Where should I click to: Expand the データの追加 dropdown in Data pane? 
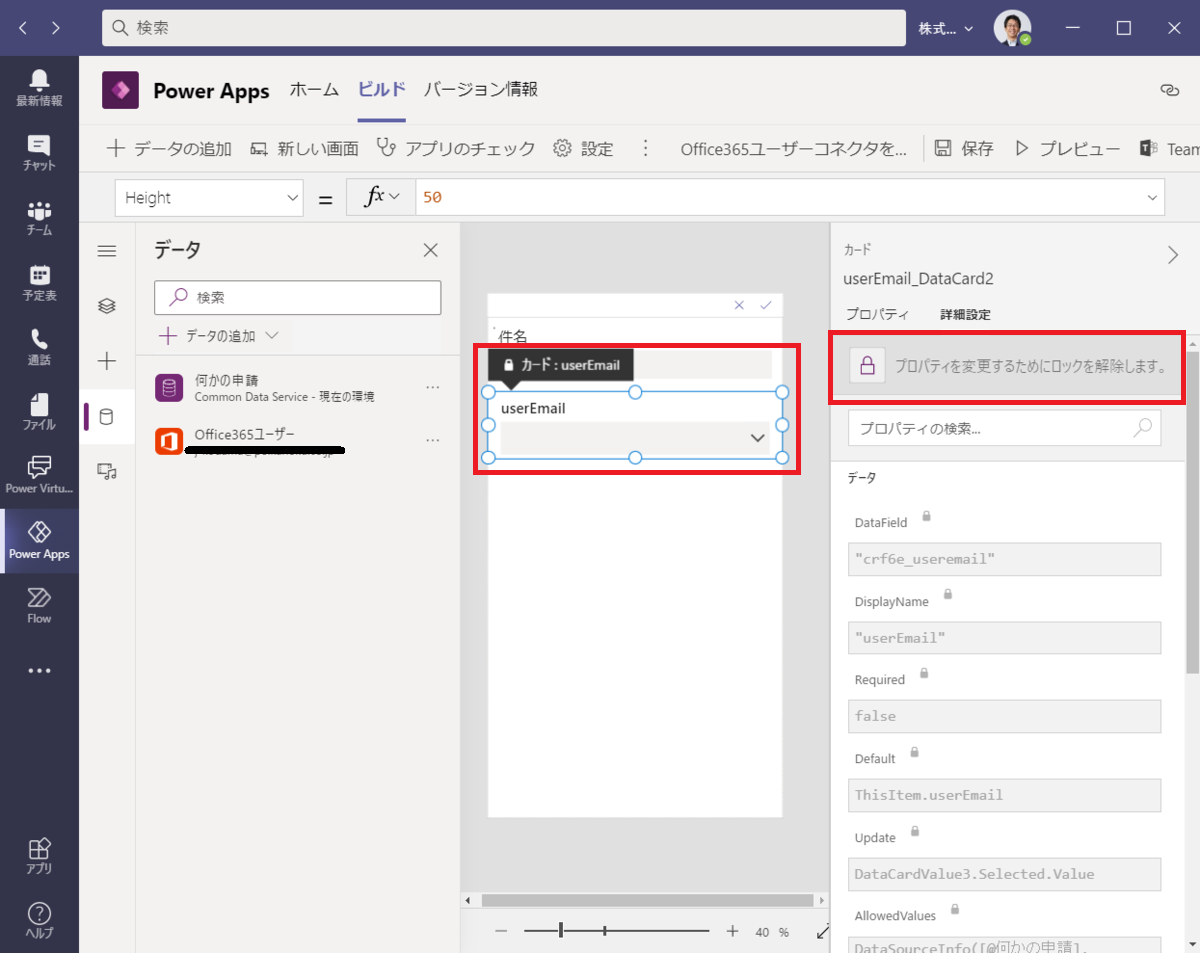(270, 336)
